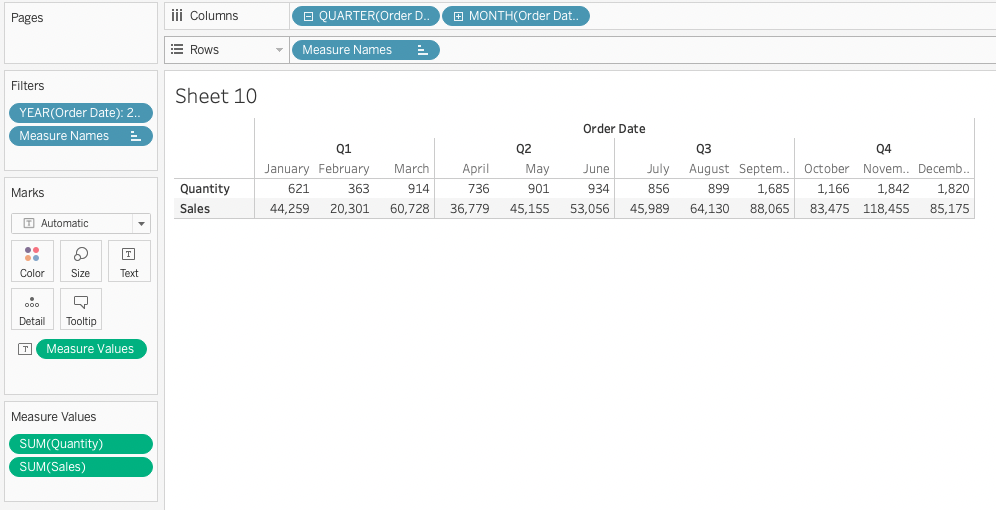Click the Detail marks button
Viewport: 996px width, 510px height.
coord(32,309)
